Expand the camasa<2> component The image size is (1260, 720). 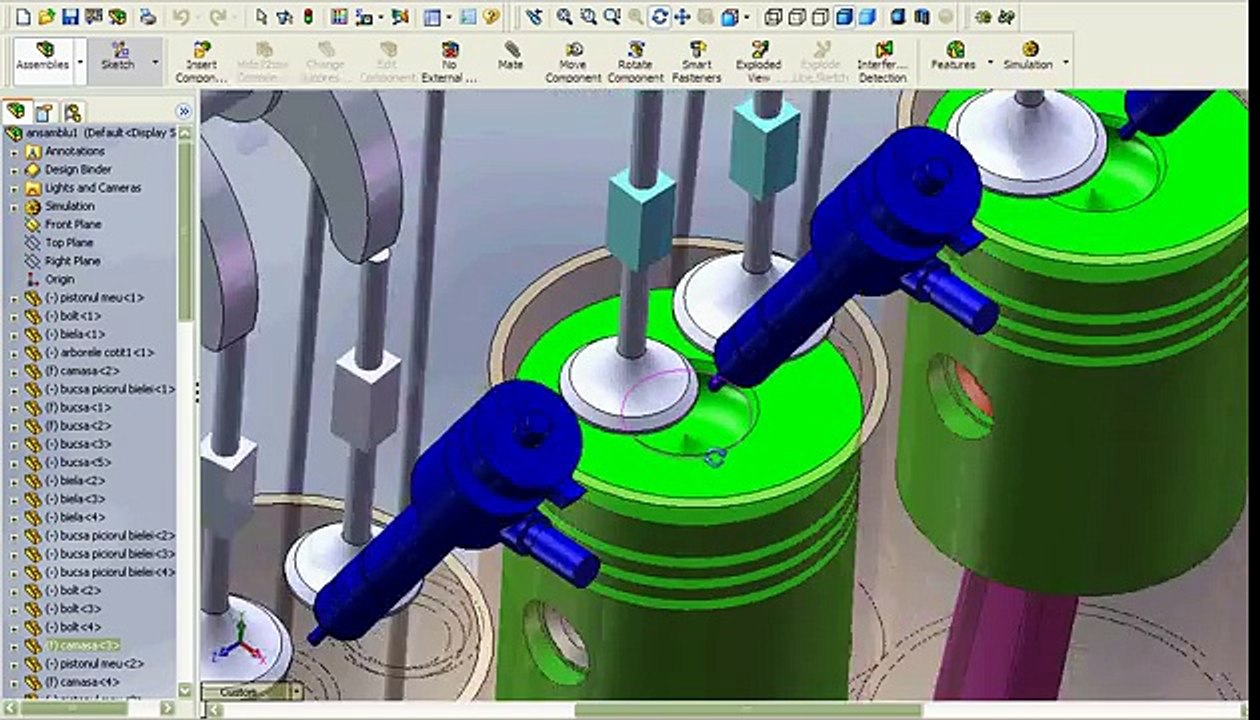click(14, 371)
